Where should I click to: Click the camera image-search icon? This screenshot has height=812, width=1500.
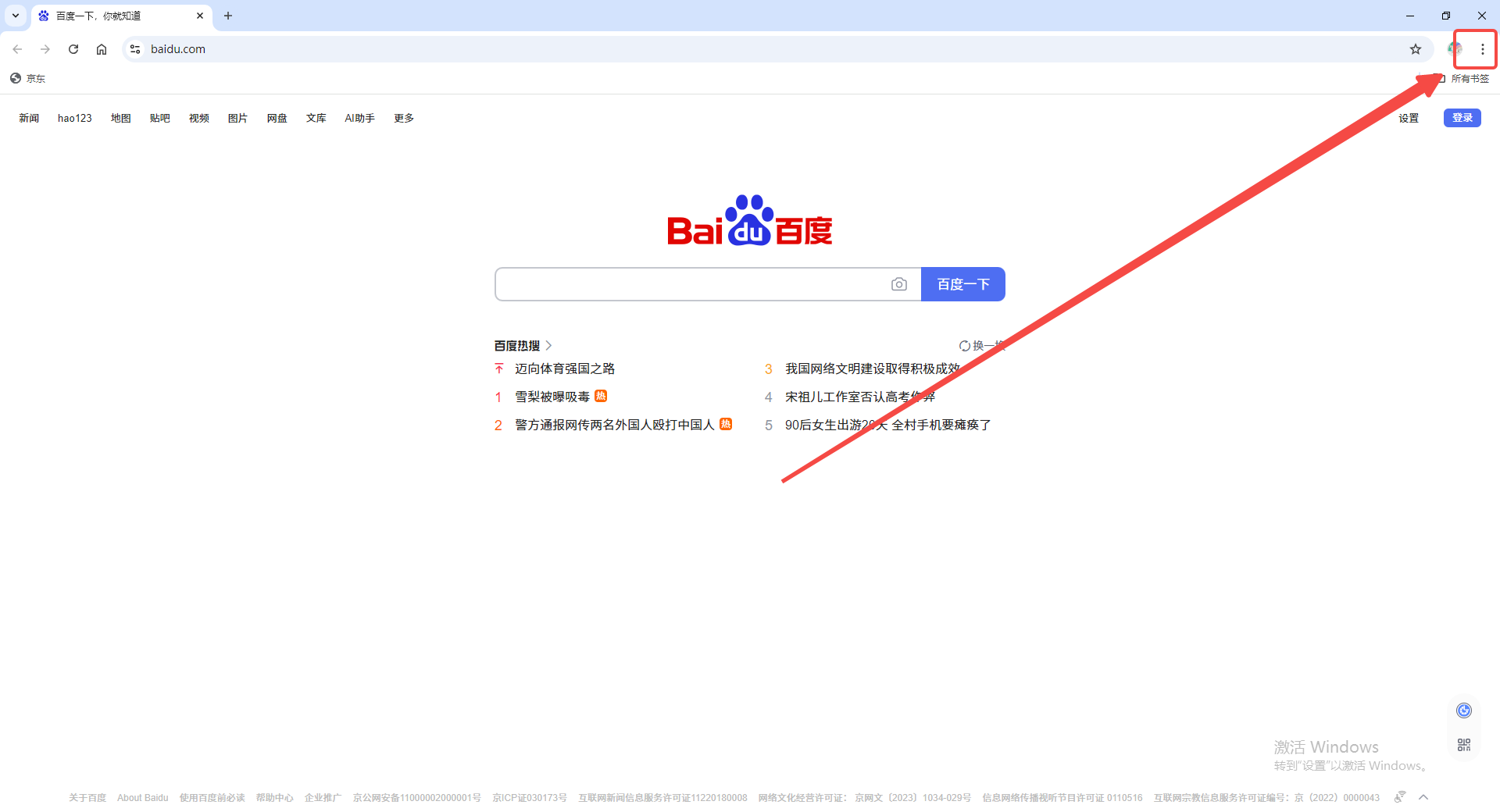point(899,284)
